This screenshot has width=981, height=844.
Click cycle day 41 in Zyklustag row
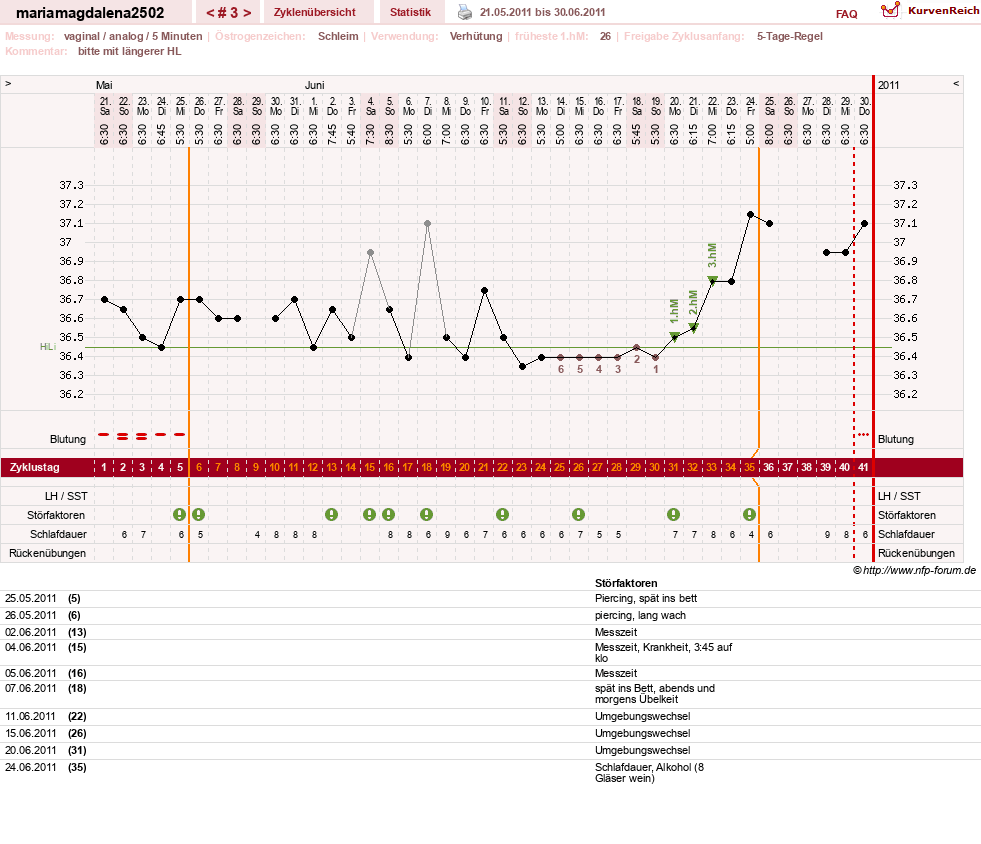click(863, 467)
